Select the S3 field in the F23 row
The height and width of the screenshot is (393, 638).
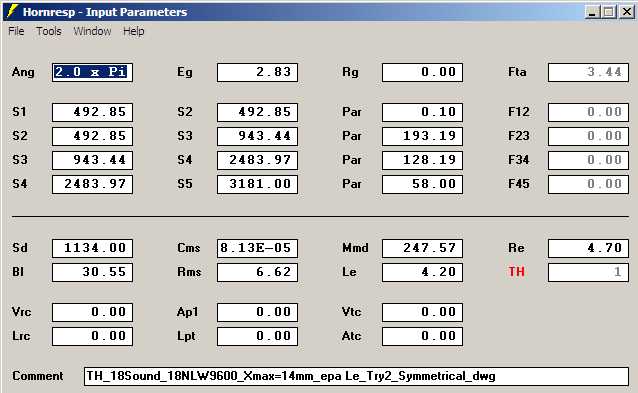[257, 136]
